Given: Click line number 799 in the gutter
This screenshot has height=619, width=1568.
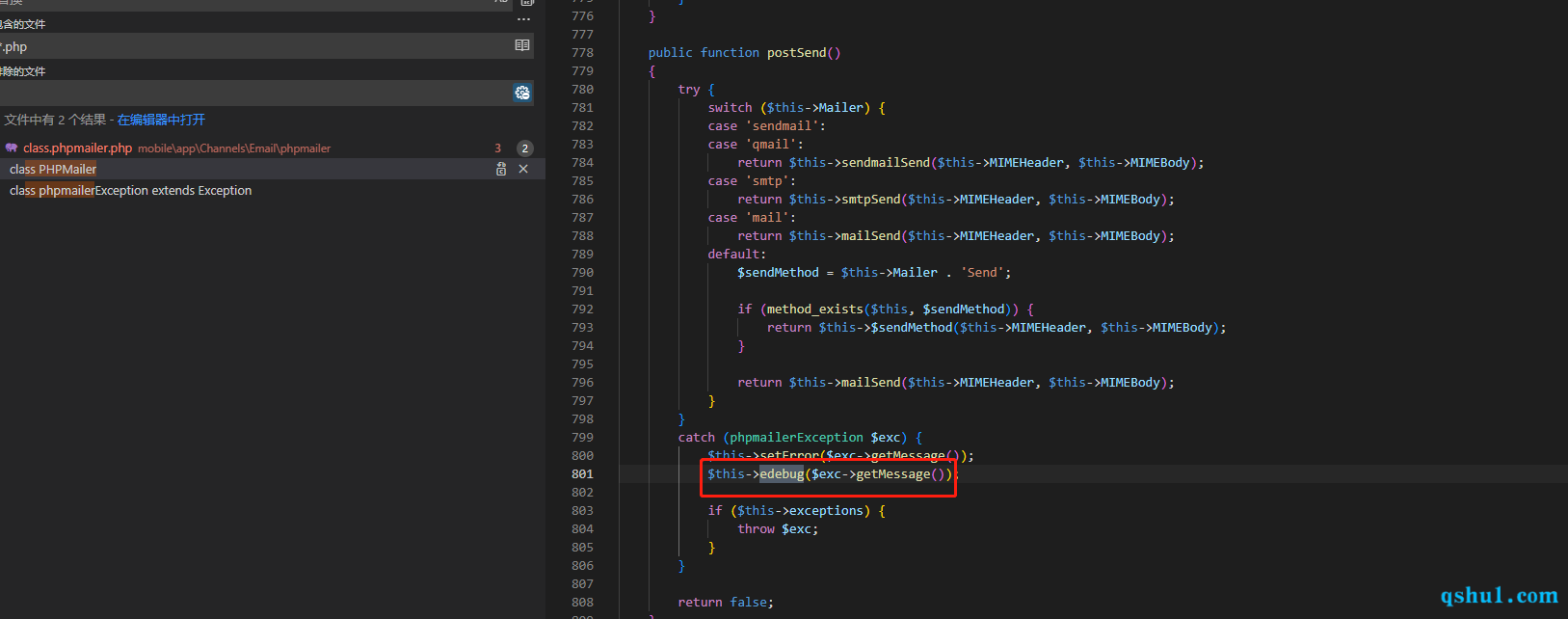Looking at the screenshot, I should (582, 437).
